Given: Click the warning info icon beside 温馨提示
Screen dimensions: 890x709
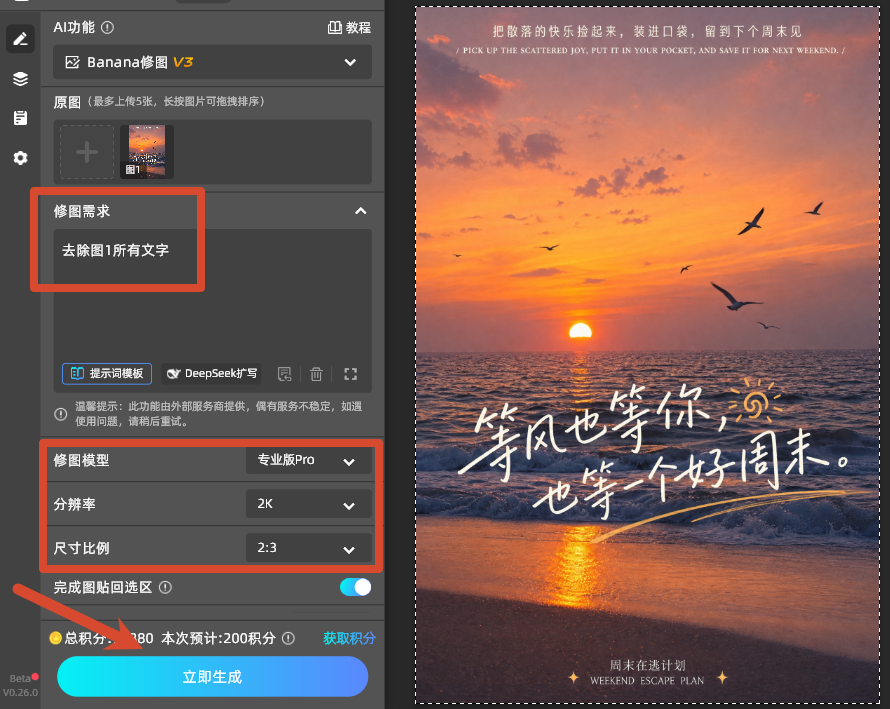Looking at the screenshot, I should pos(61,414).
